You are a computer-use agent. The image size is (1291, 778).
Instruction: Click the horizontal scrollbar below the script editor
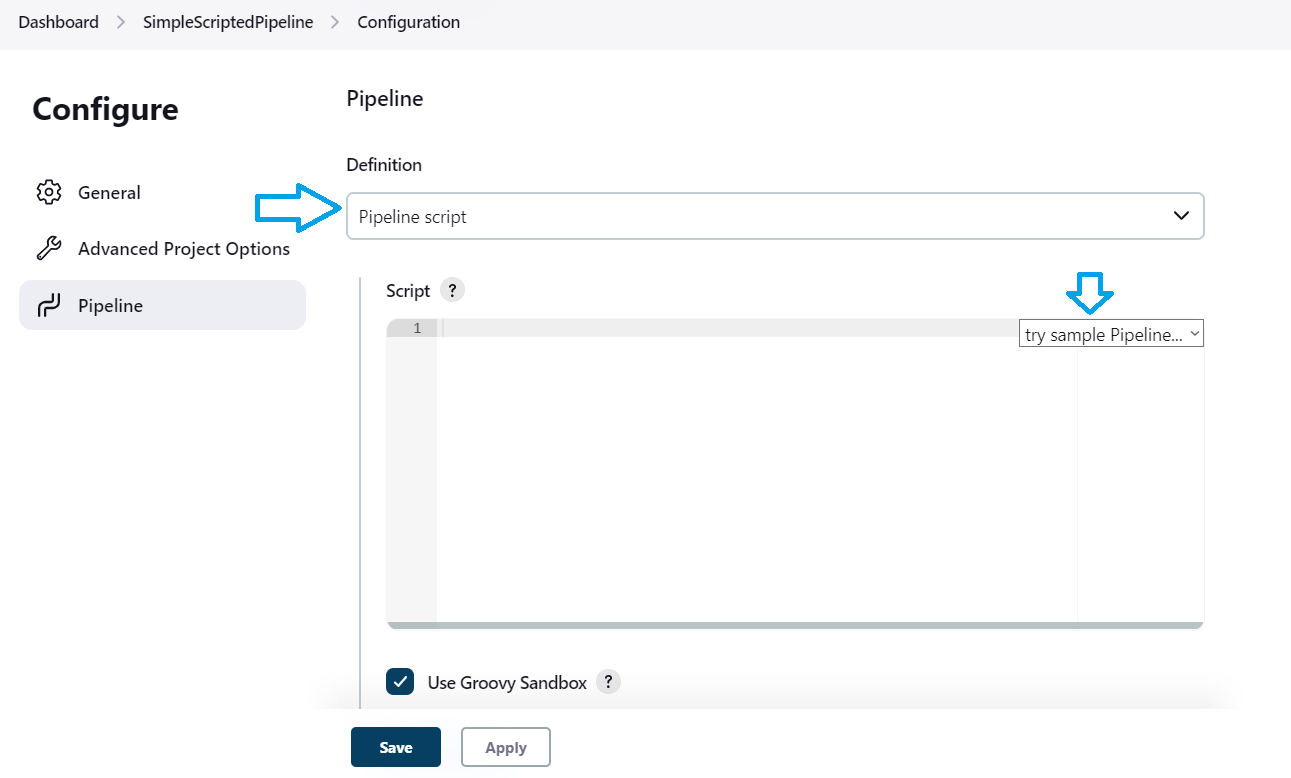(x=795, y=625)
